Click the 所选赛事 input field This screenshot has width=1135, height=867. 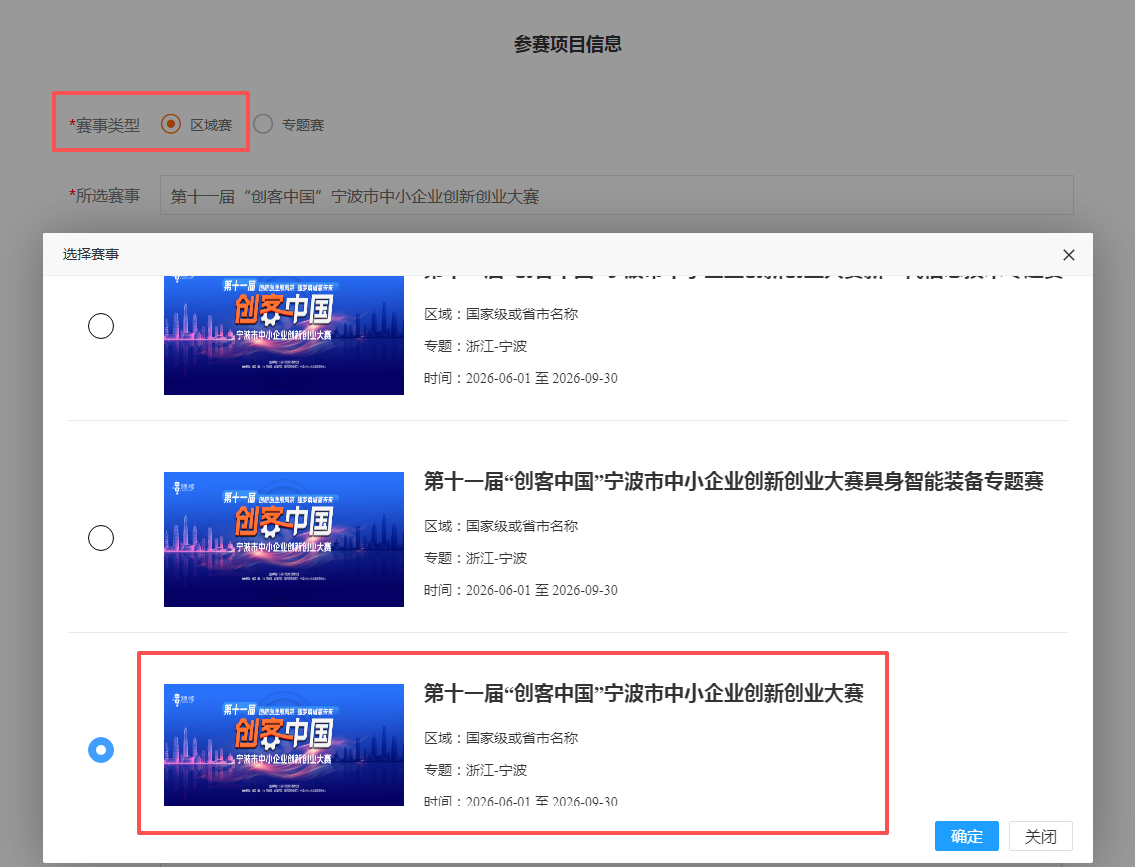[x=616, y=195]
